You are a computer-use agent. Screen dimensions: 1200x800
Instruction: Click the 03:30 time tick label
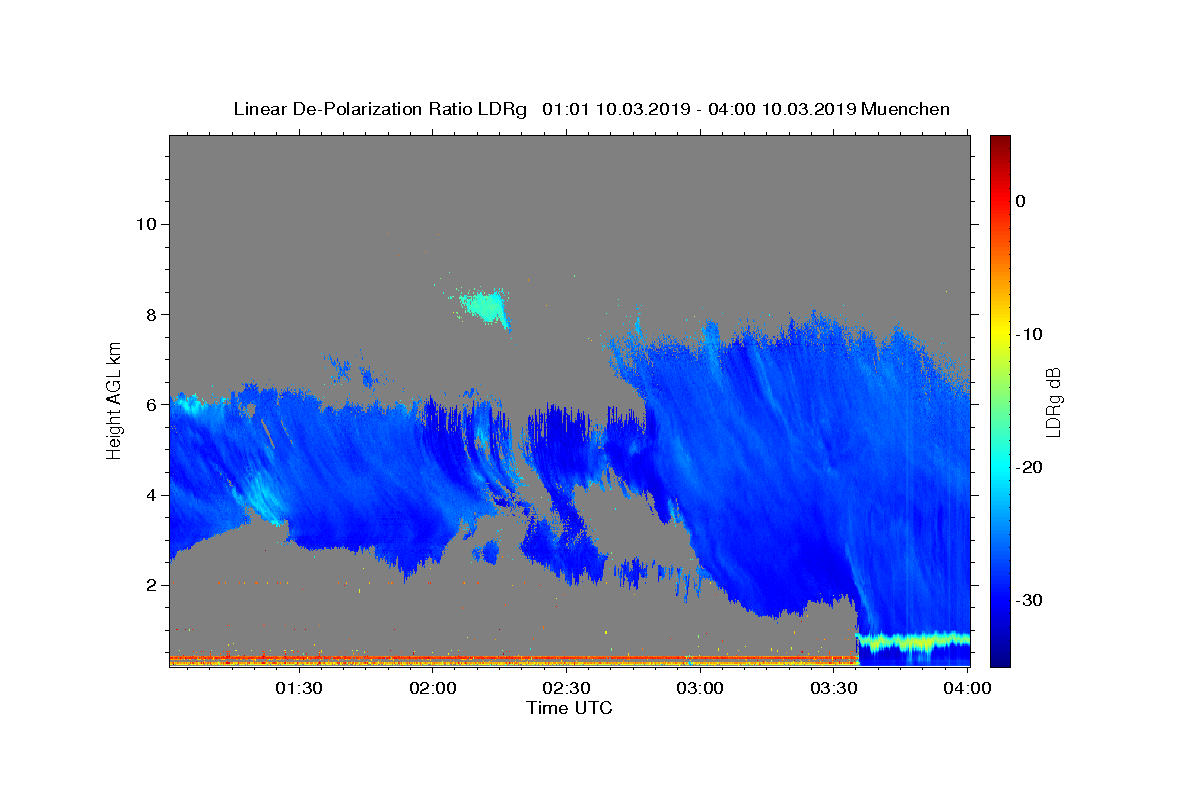coord(834,688)
